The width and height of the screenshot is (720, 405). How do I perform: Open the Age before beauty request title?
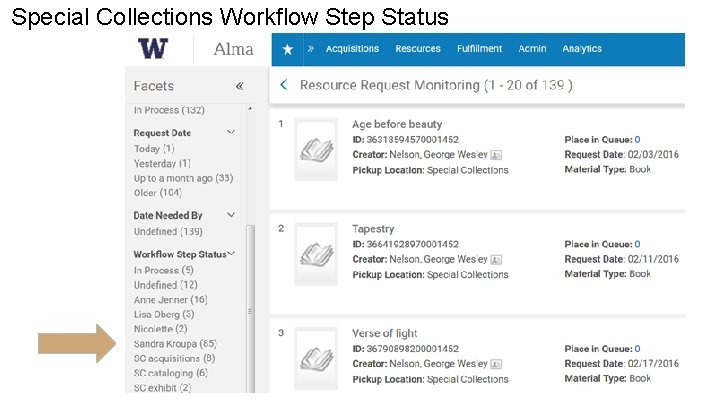(x=397, y=124)
